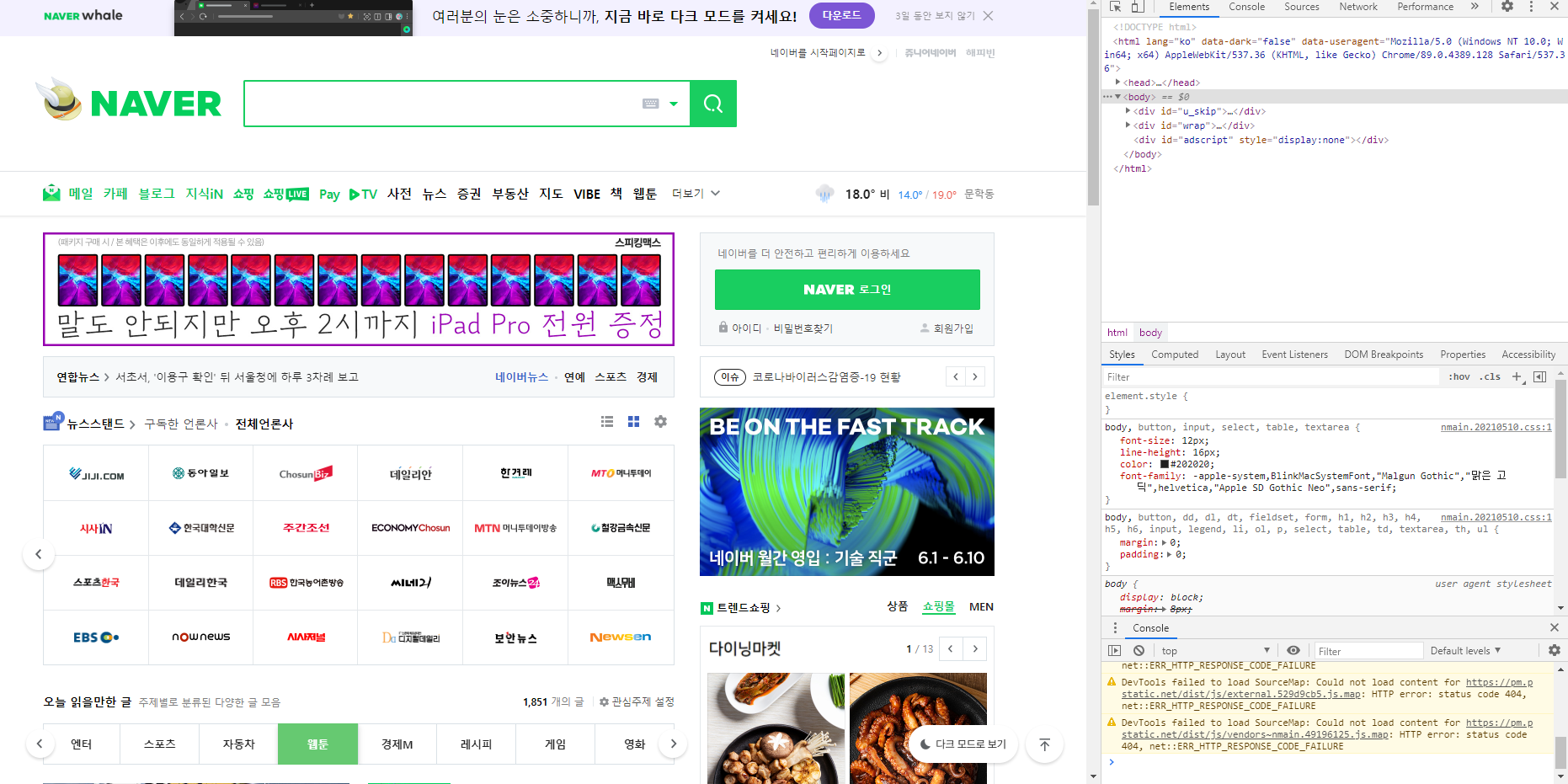Show previous issue with left arrow
Image resolution: width=1568 pixels, height=784 pixels.
[x=956, y=376]
